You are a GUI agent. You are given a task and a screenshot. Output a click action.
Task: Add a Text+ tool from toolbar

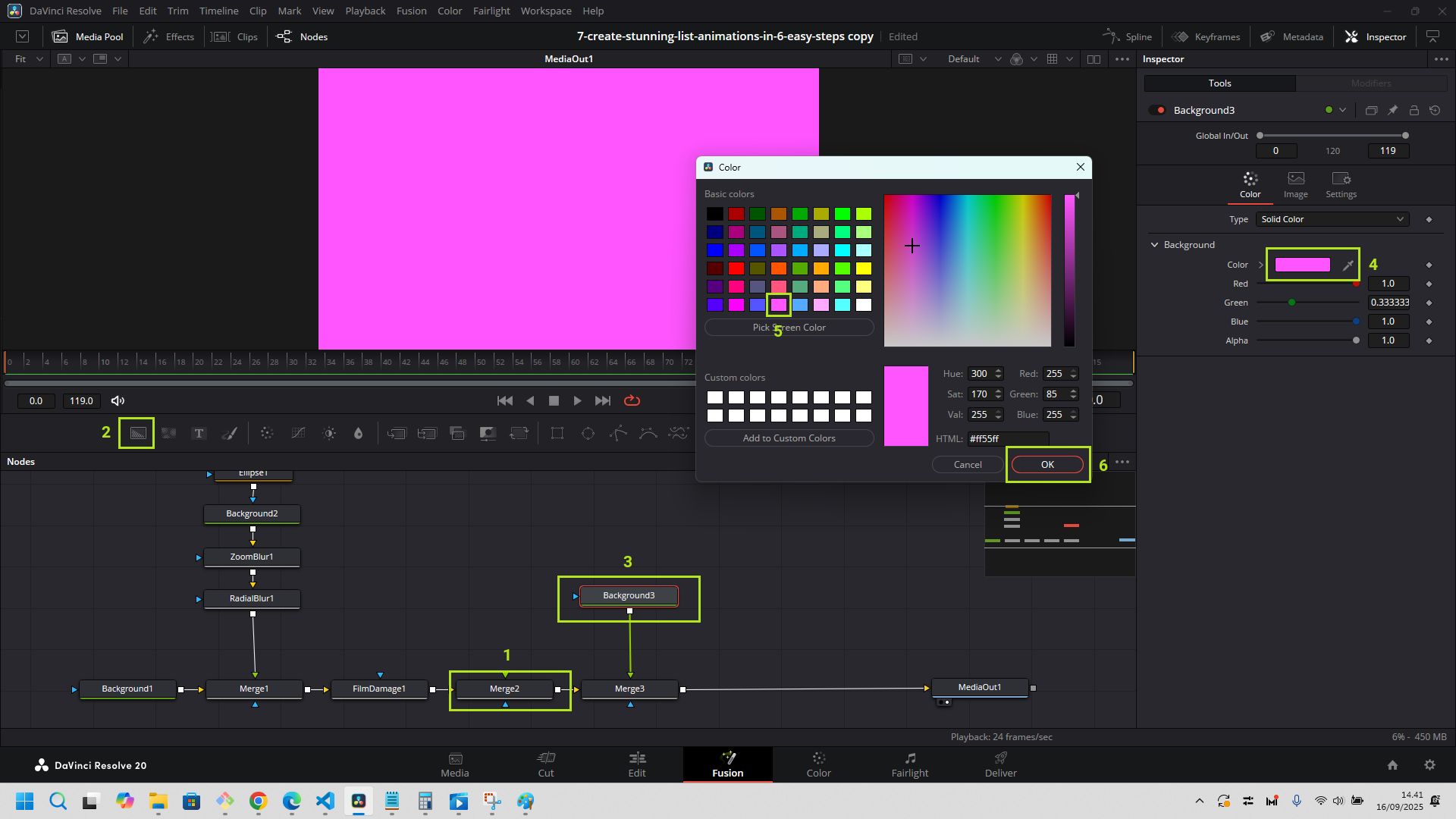pos(199,433)
